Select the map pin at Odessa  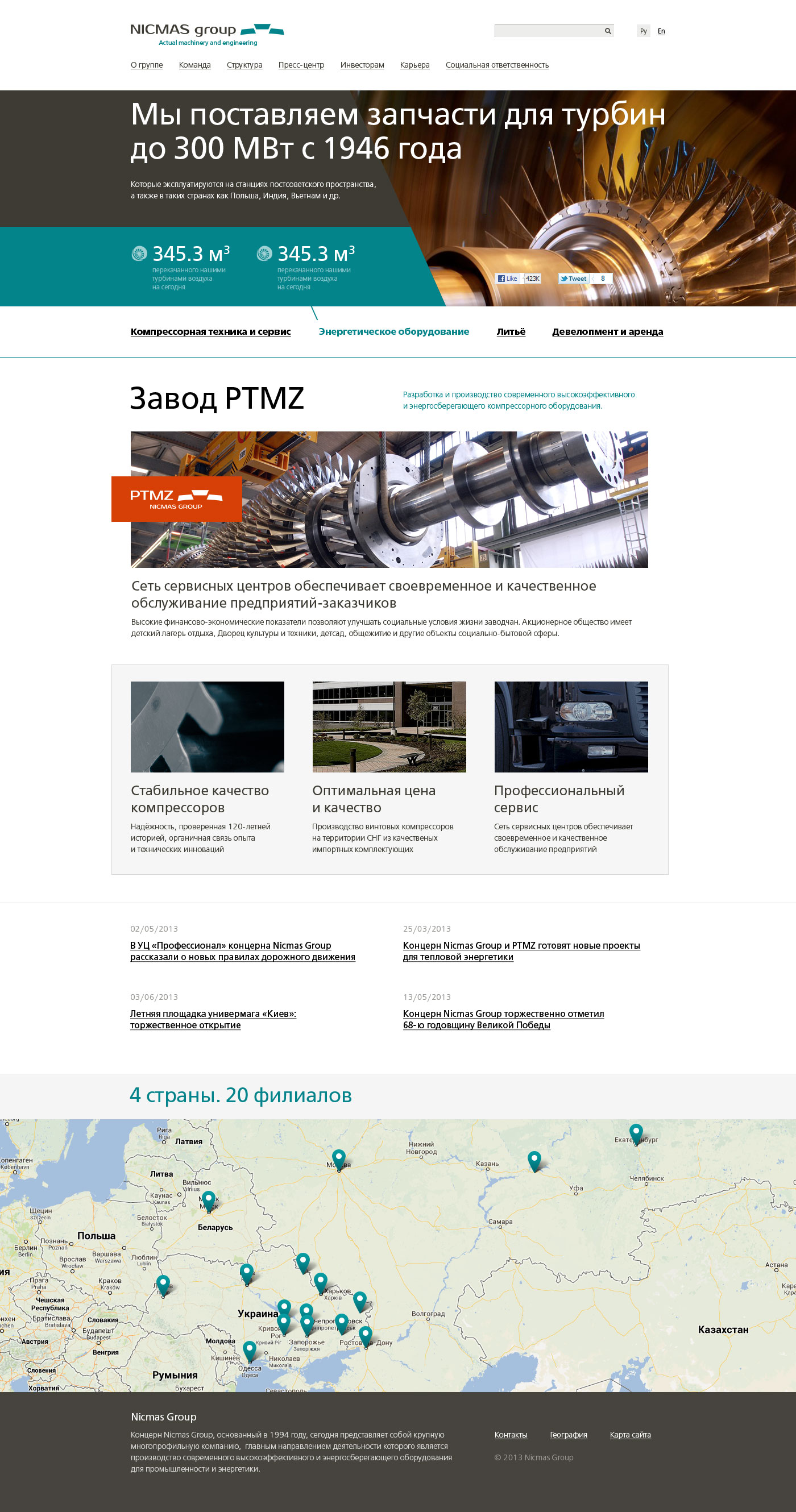[250, 1349]
